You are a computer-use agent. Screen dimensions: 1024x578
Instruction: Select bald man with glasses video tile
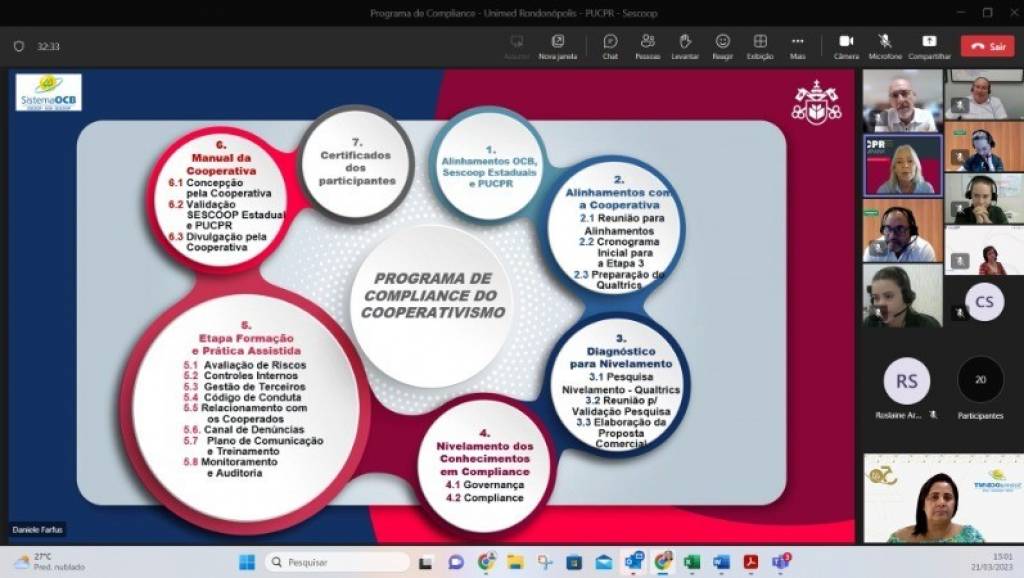[903, 101]
